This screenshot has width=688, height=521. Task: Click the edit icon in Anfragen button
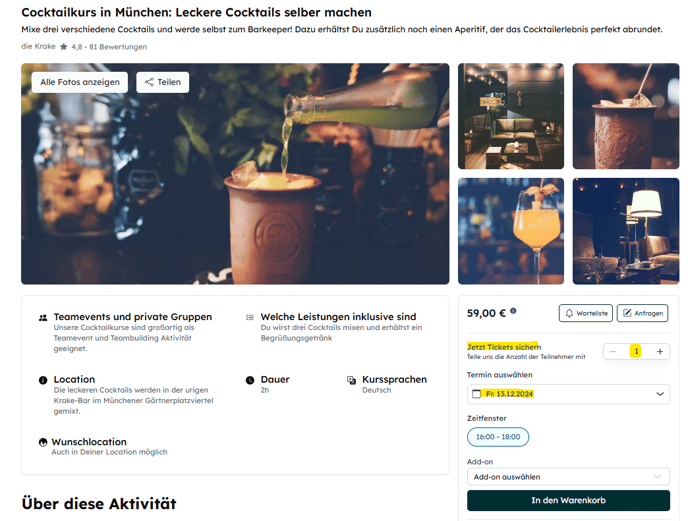627,313
